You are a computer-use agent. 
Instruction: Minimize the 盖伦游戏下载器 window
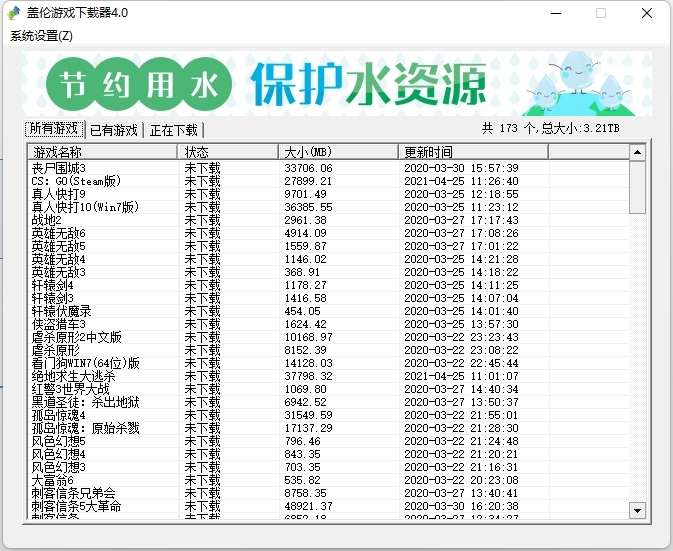[556, 13]
